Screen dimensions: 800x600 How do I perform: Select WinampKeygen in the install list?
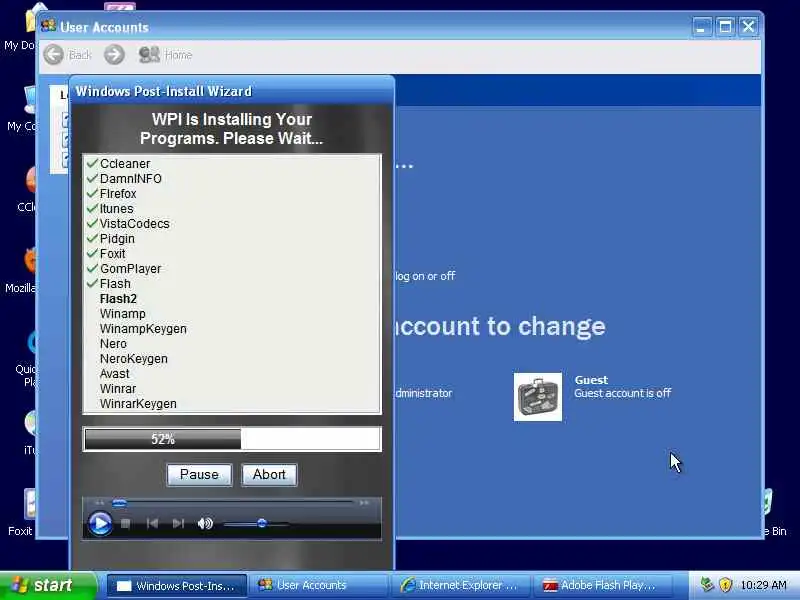pos(143,329)
